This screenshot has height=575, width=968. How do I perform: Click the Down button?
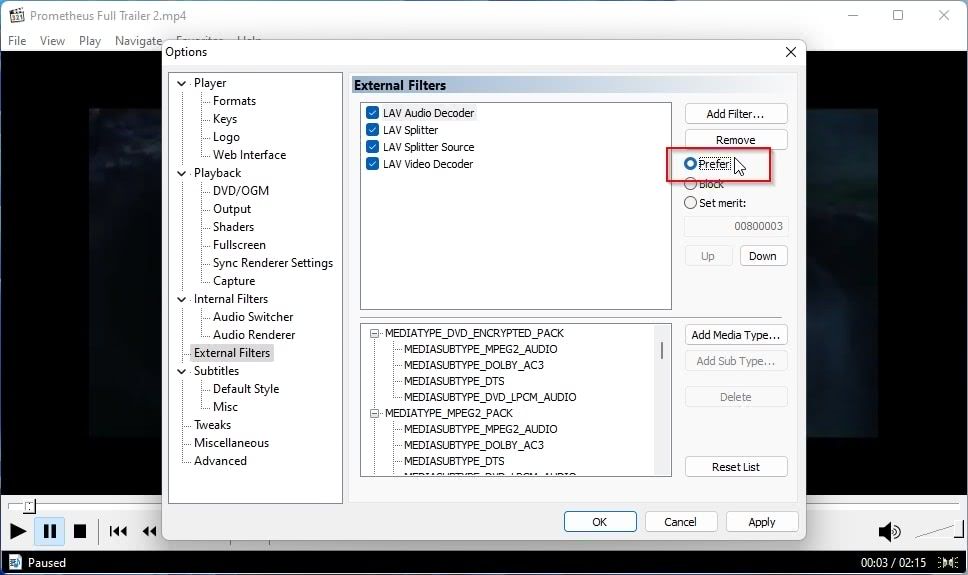[763, 256]
